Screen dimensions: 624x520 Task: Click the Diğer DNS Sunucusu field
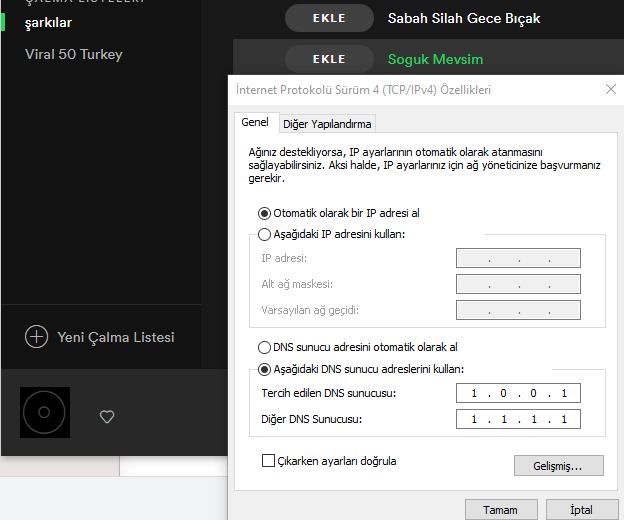pyautogui.click(x=518, y=419)
